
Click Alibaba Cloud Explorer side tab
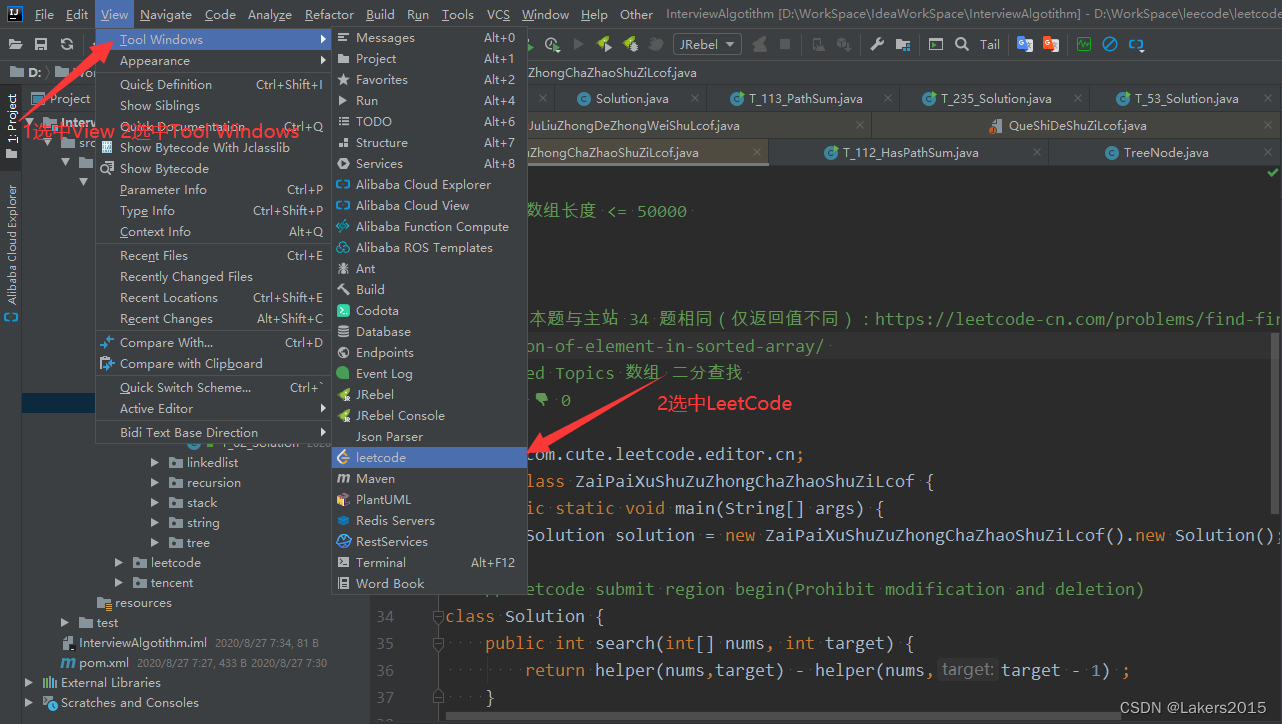[12, 252]
